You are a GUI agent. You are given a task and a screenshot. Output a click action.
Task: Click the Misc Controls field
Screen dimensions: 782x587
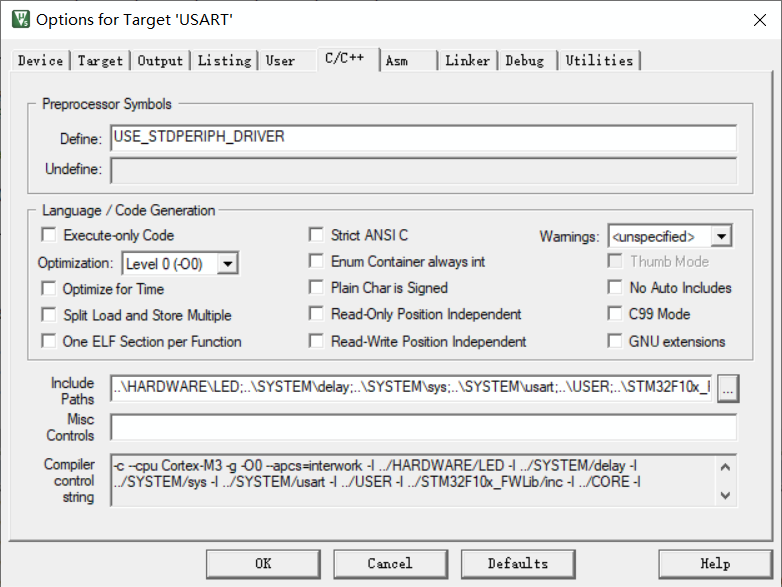423,427
